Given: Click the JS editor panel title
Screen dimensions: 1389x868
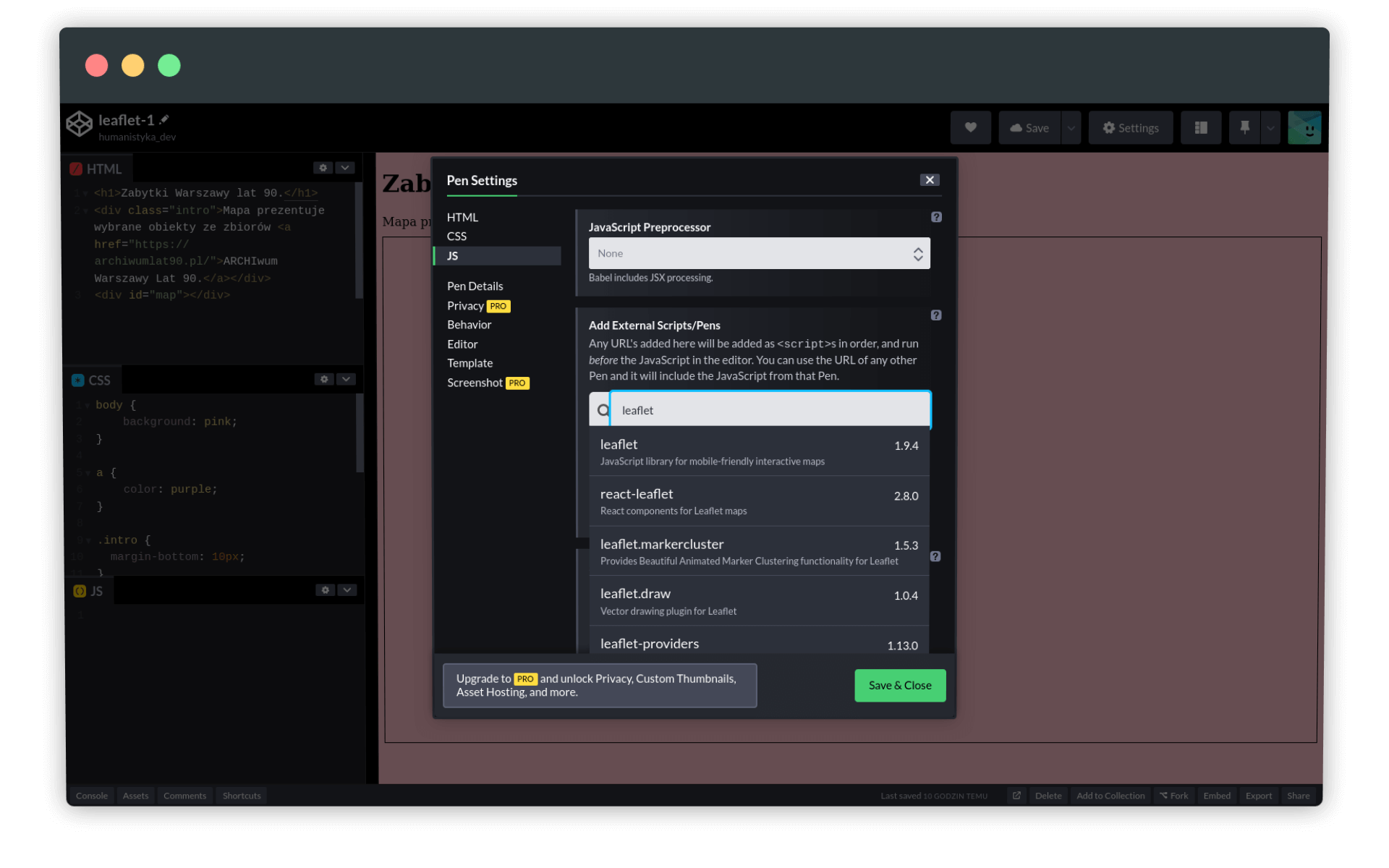Looking at the screenshot, I should coord(88,591).
